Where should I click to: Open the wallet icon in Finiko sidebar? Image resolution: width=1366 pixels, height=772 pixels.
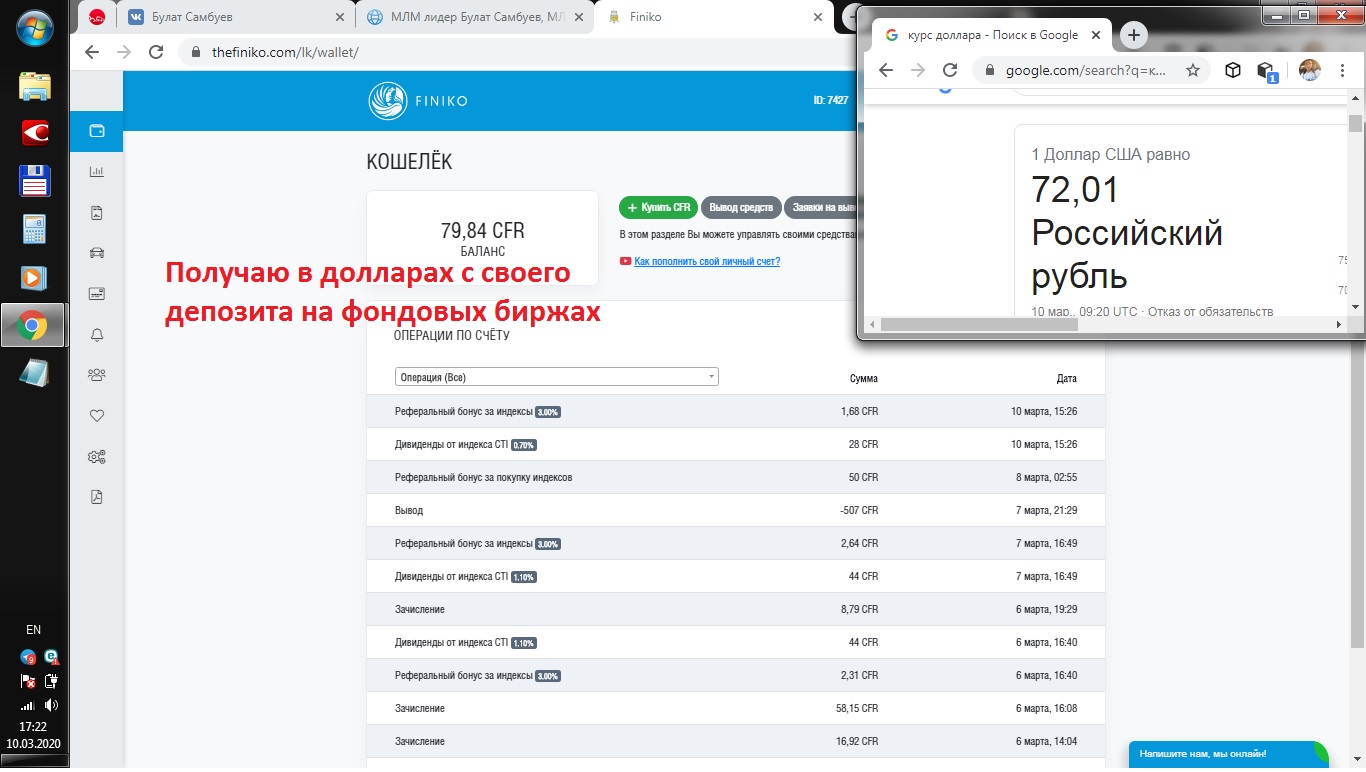click(x=97, y=131)
